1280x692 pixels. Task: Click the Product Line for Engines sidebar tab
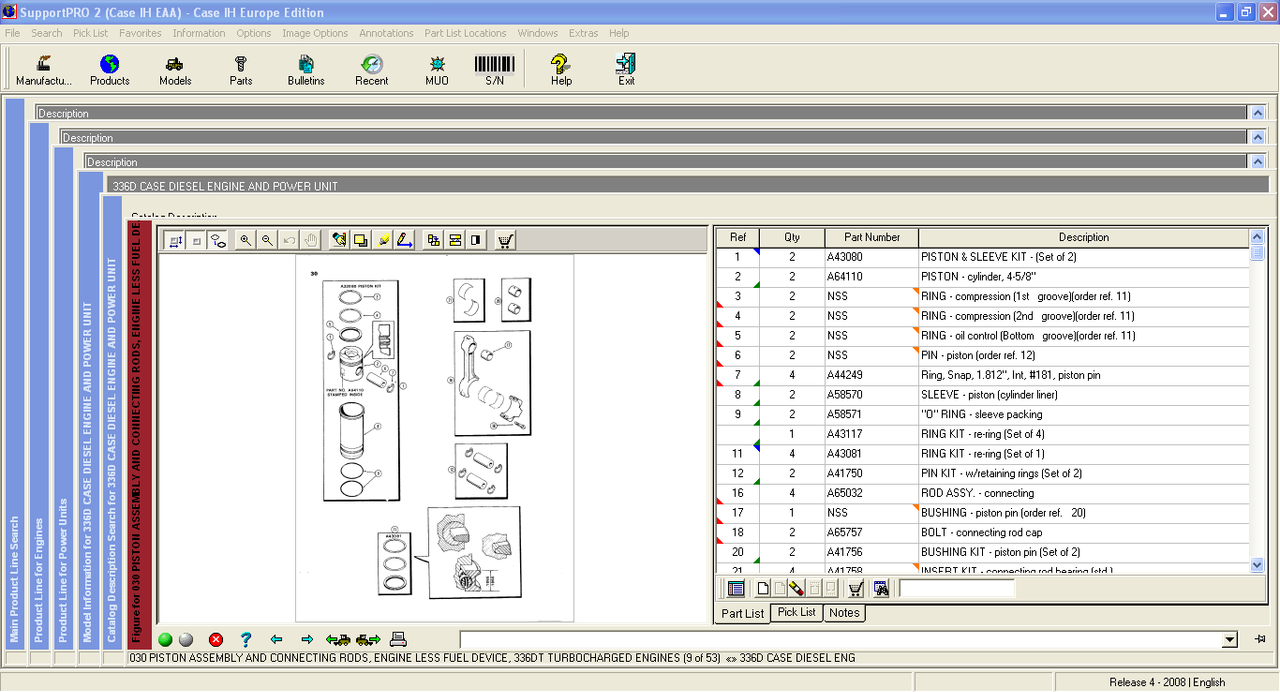coord(39,385)
